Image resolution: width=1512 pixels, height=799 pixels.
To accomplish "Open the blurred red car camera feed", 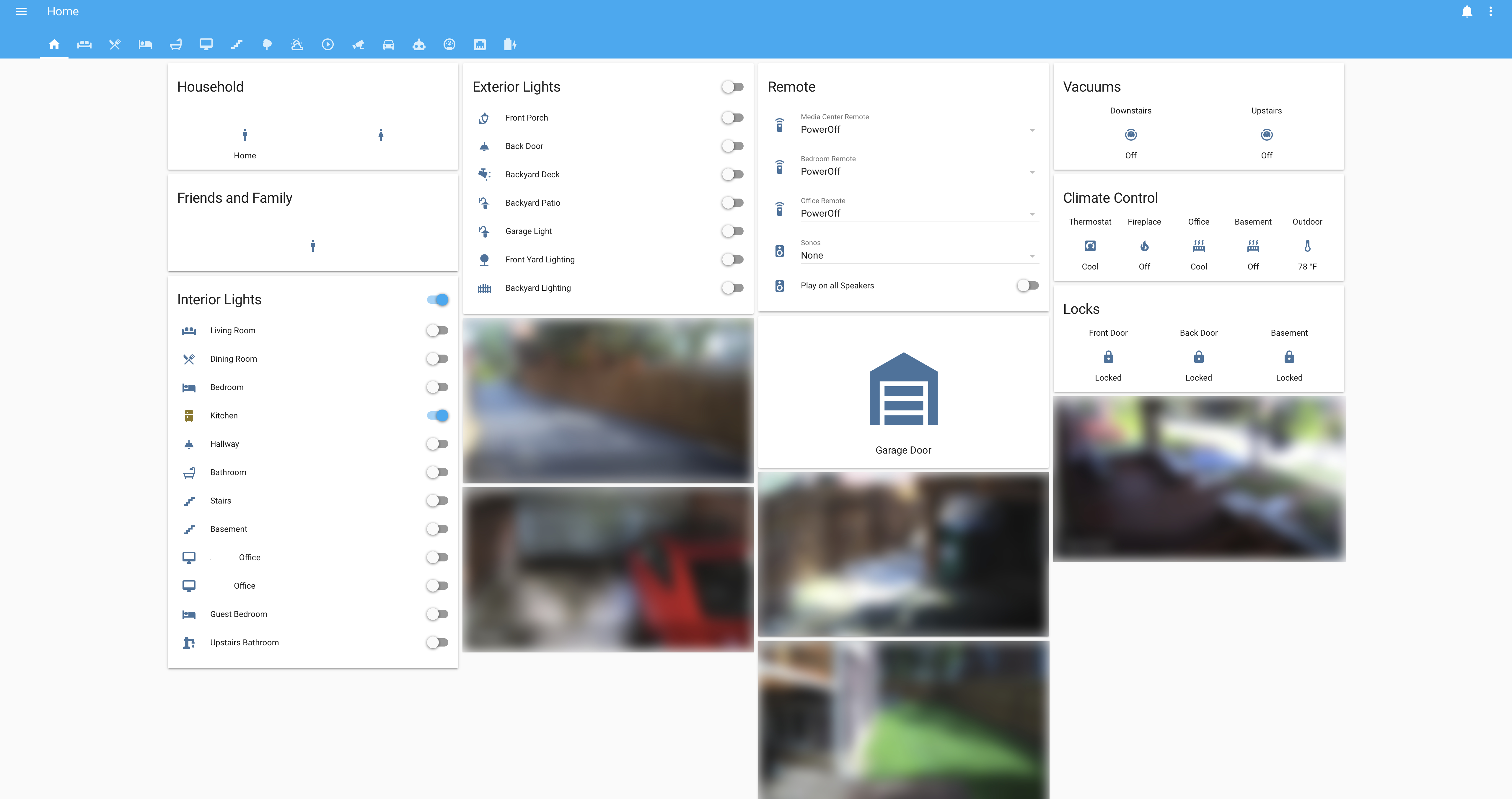I will 607,569.
